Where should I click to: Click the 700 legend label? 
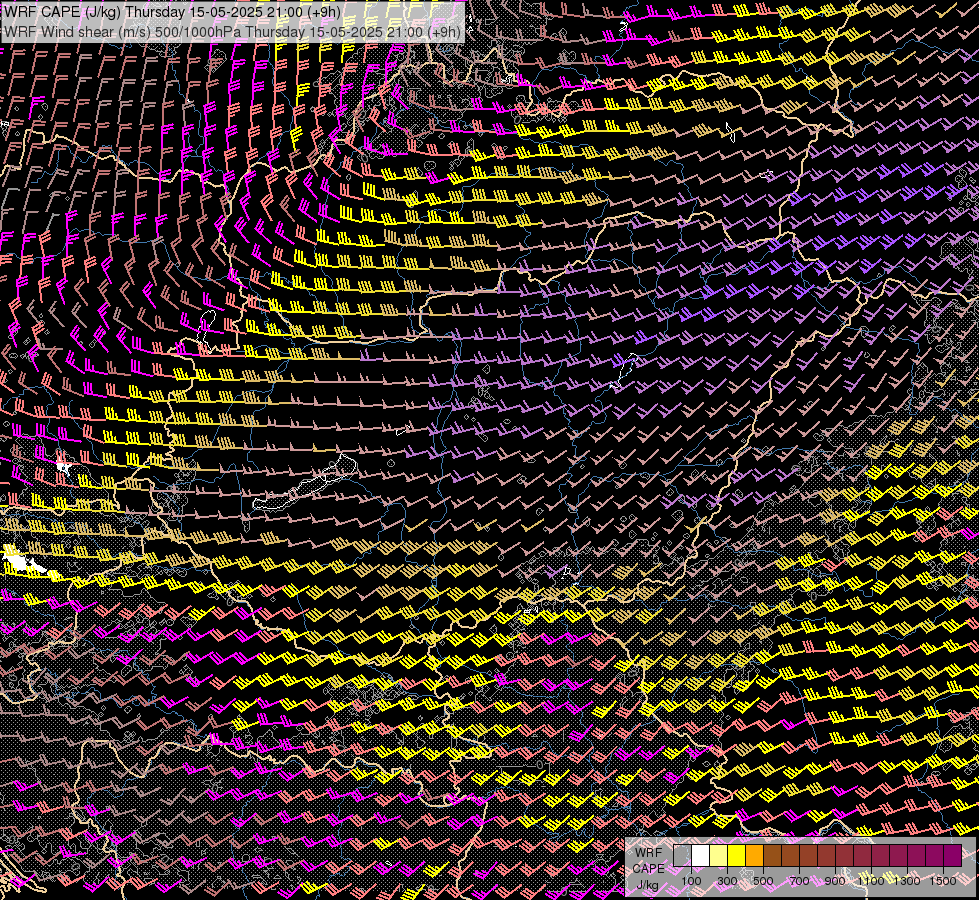click(x=799, y=881)
